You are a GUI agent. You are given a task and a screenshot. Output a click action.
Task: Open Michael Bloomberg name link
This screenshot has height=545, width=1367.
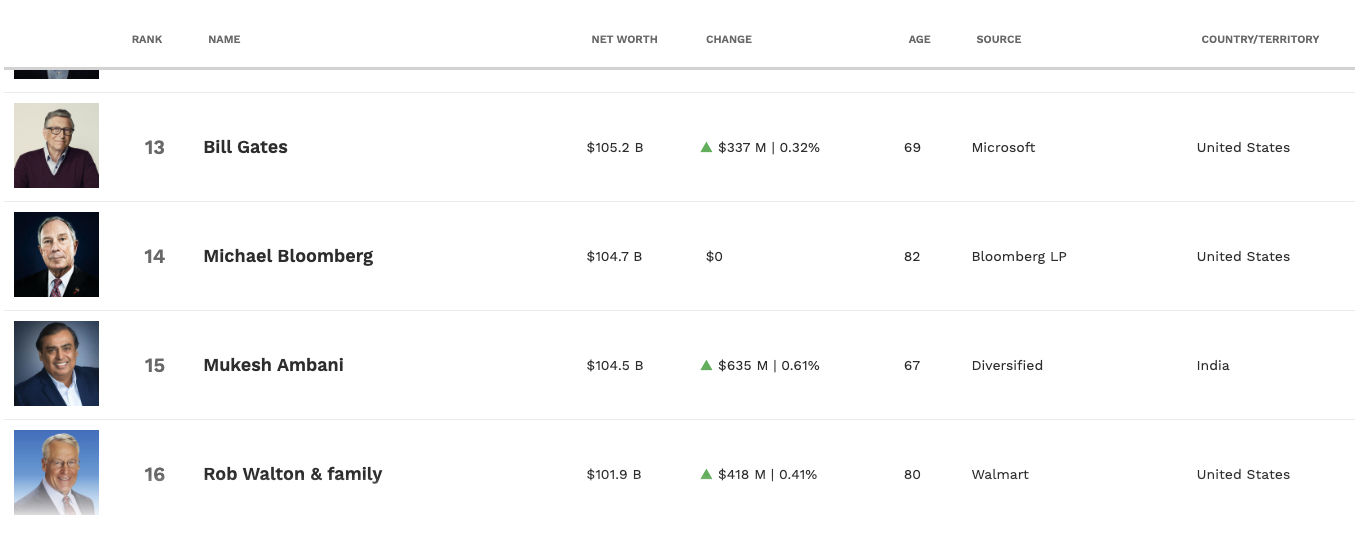(288, 256)
